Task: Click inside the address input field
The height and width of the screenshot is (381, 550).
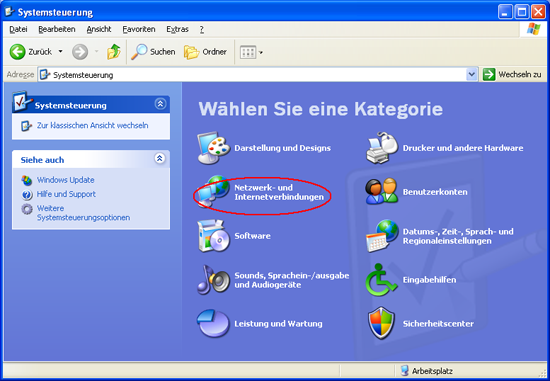Action: 258,75
